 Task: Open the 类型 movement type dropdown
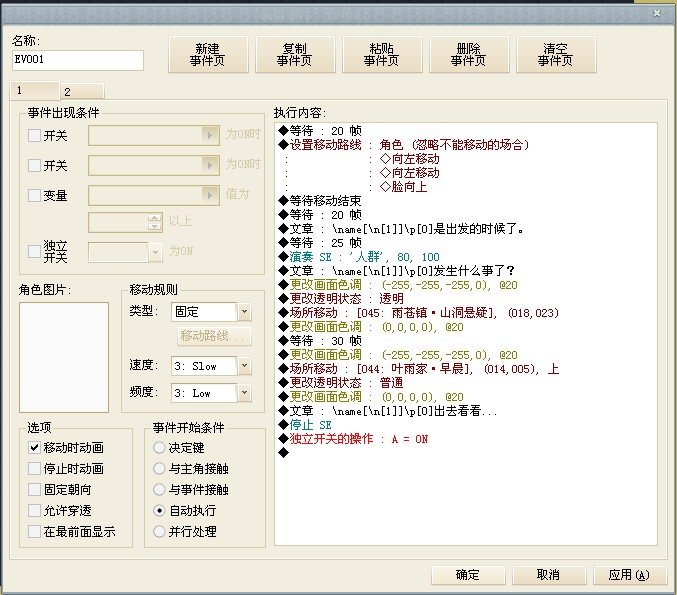tap(244, 312)
